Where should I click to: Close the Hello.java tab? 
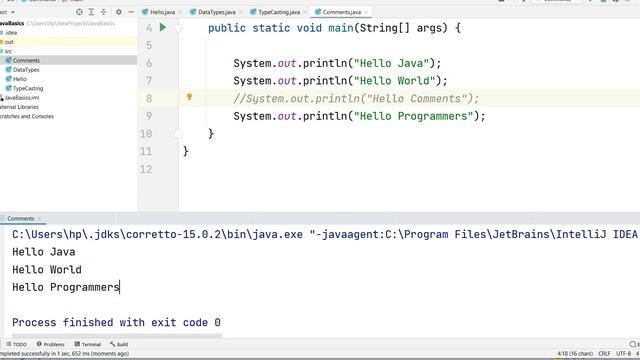point(180,12)
